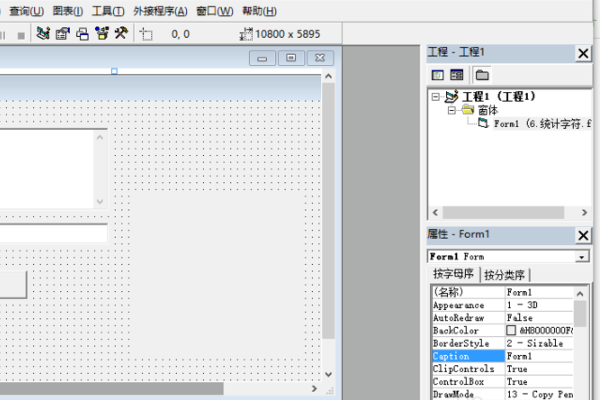Open the 外接程序(A) menu

coord(160,11)
